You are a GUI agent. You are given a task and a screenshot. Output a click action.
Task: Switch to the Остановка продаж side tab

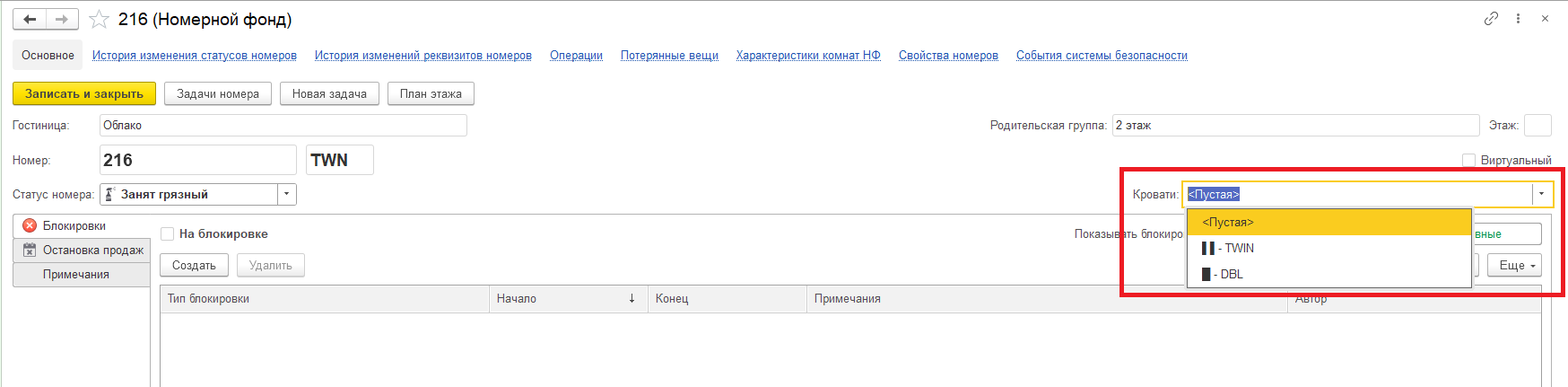[x=82, y=250]
